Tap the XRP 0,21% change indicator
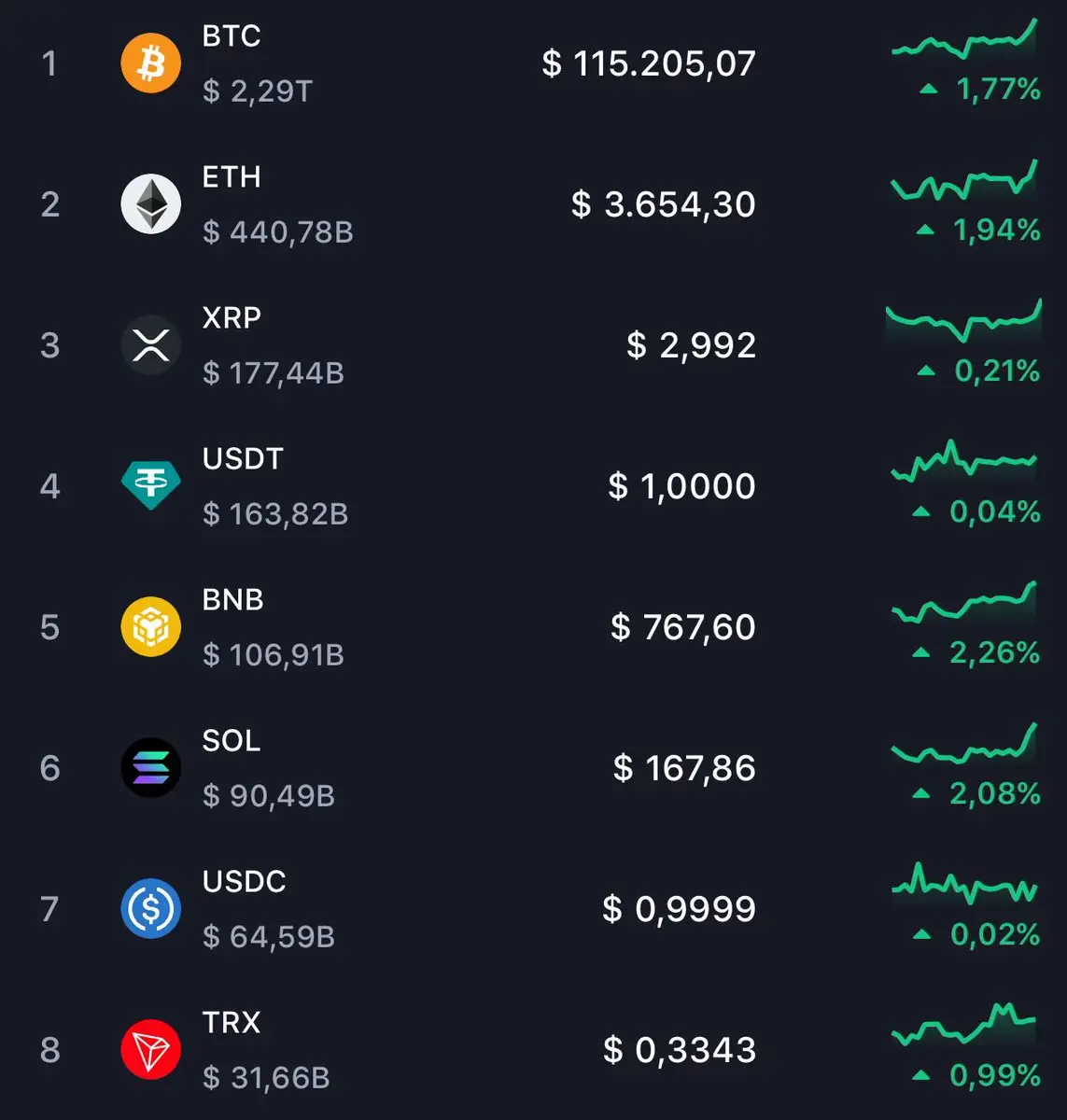1067x1120 pixels. pos(978,371)
